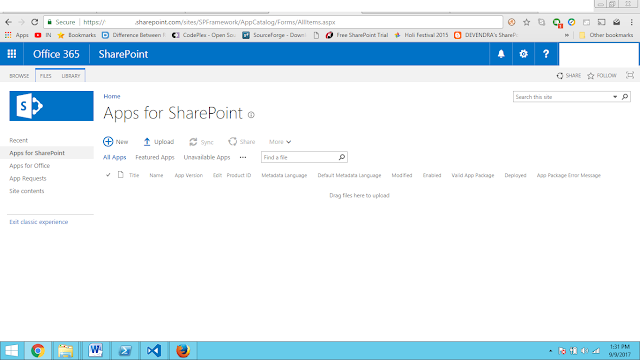Sort by the App Version column
The height and width of the screenshot is (360, 640).
(x=189, y=175)
